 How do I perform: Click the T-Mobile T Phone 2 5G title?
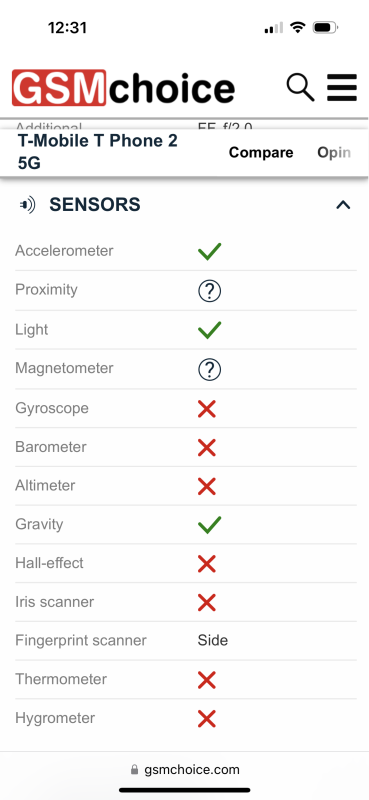point(97,152)
